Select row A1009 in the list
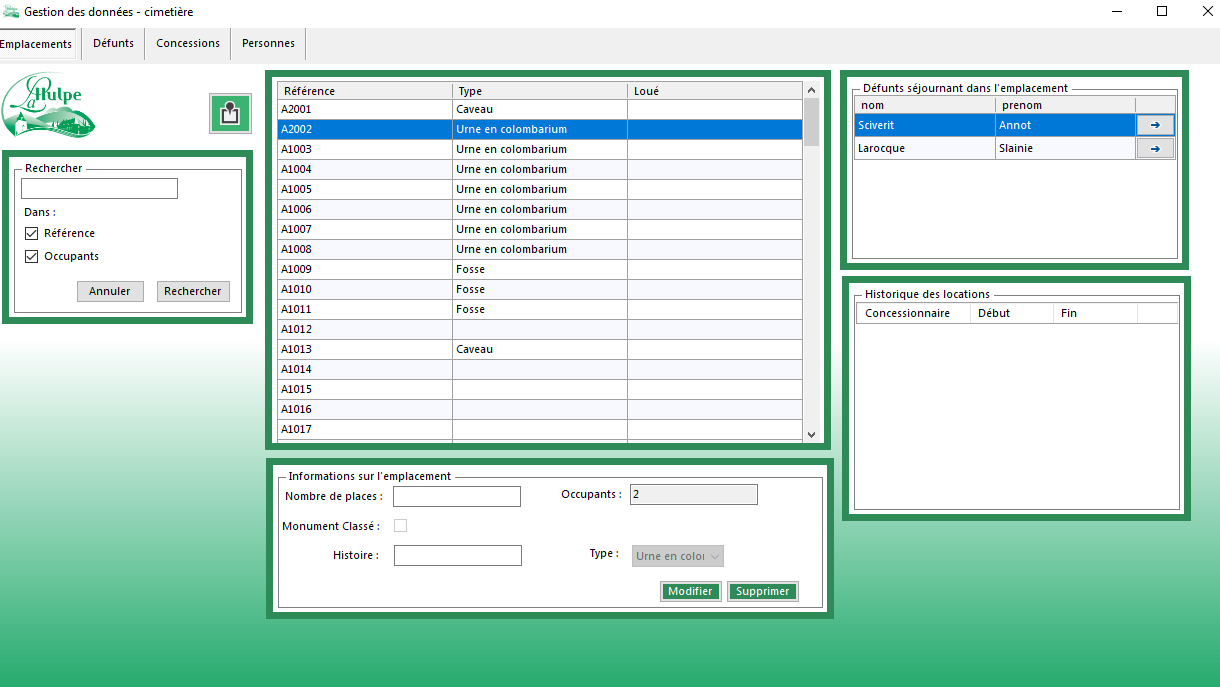This screenshot has width=1220, height=687. tap(364, 269)
